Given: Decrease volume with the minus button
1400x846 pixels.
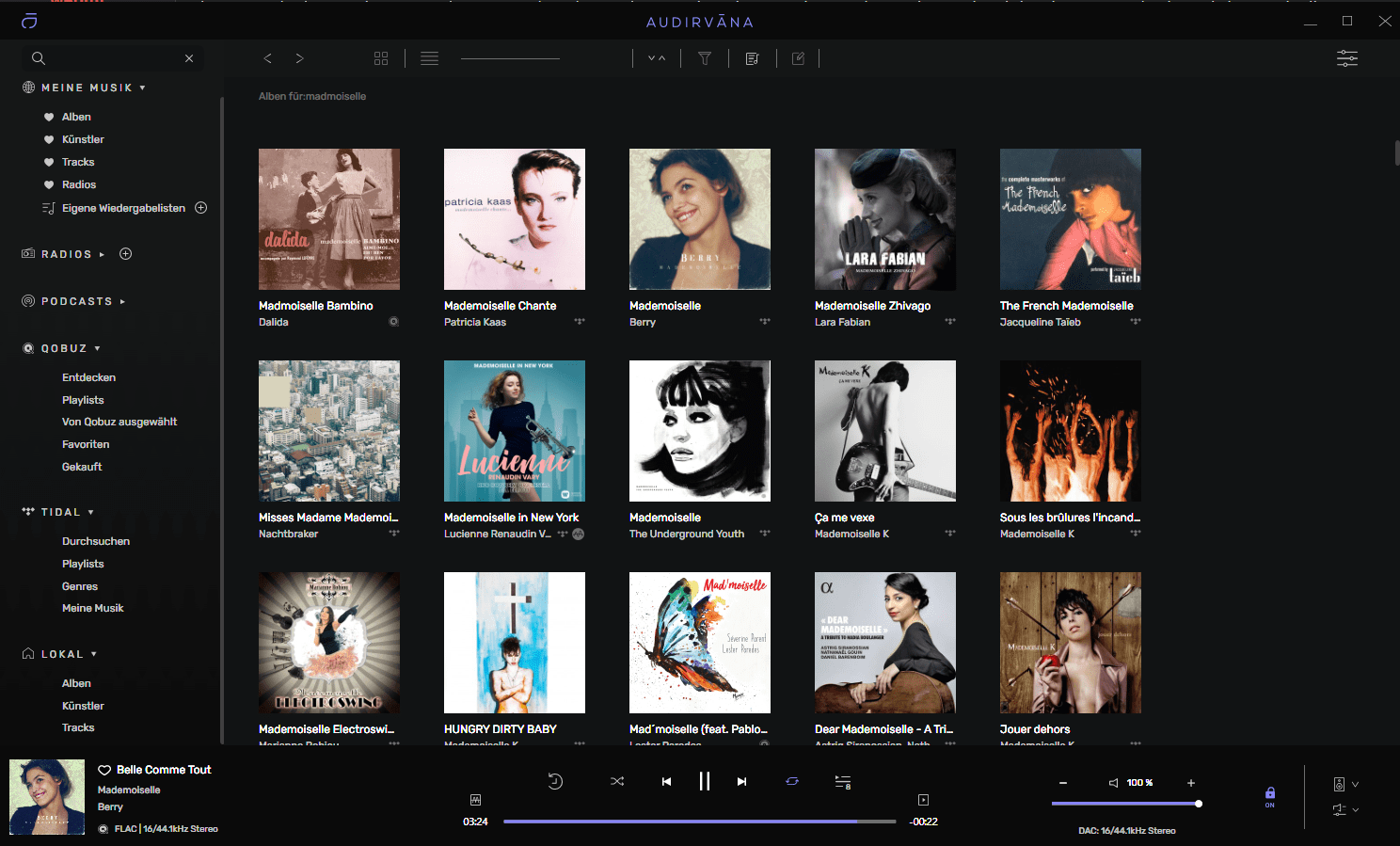Looking at the screenshot, I should [x=1063, y=783].
